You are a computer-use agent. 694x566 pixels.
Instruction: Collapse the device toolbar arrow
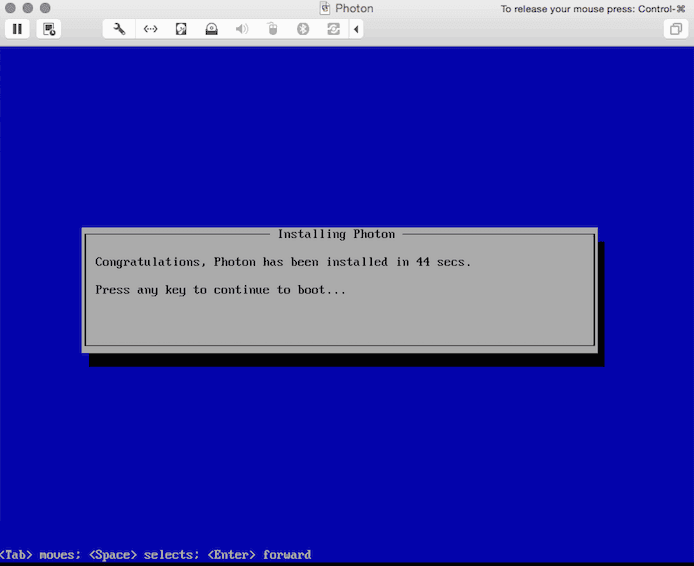[x=356, y=29]
